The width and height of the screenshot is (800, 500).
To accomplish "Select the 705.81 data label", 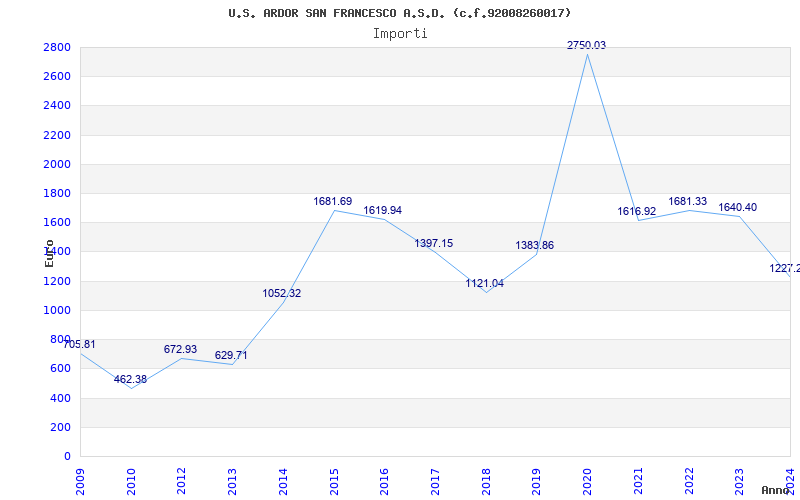I will click(79, 344).
